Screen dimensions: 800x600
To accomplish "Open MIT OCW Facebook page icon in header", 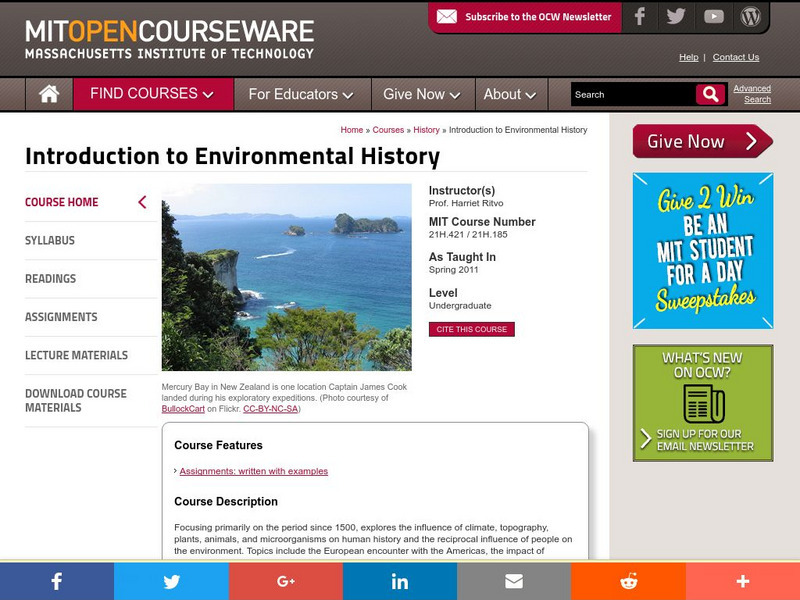I will [x=640, y=17].
